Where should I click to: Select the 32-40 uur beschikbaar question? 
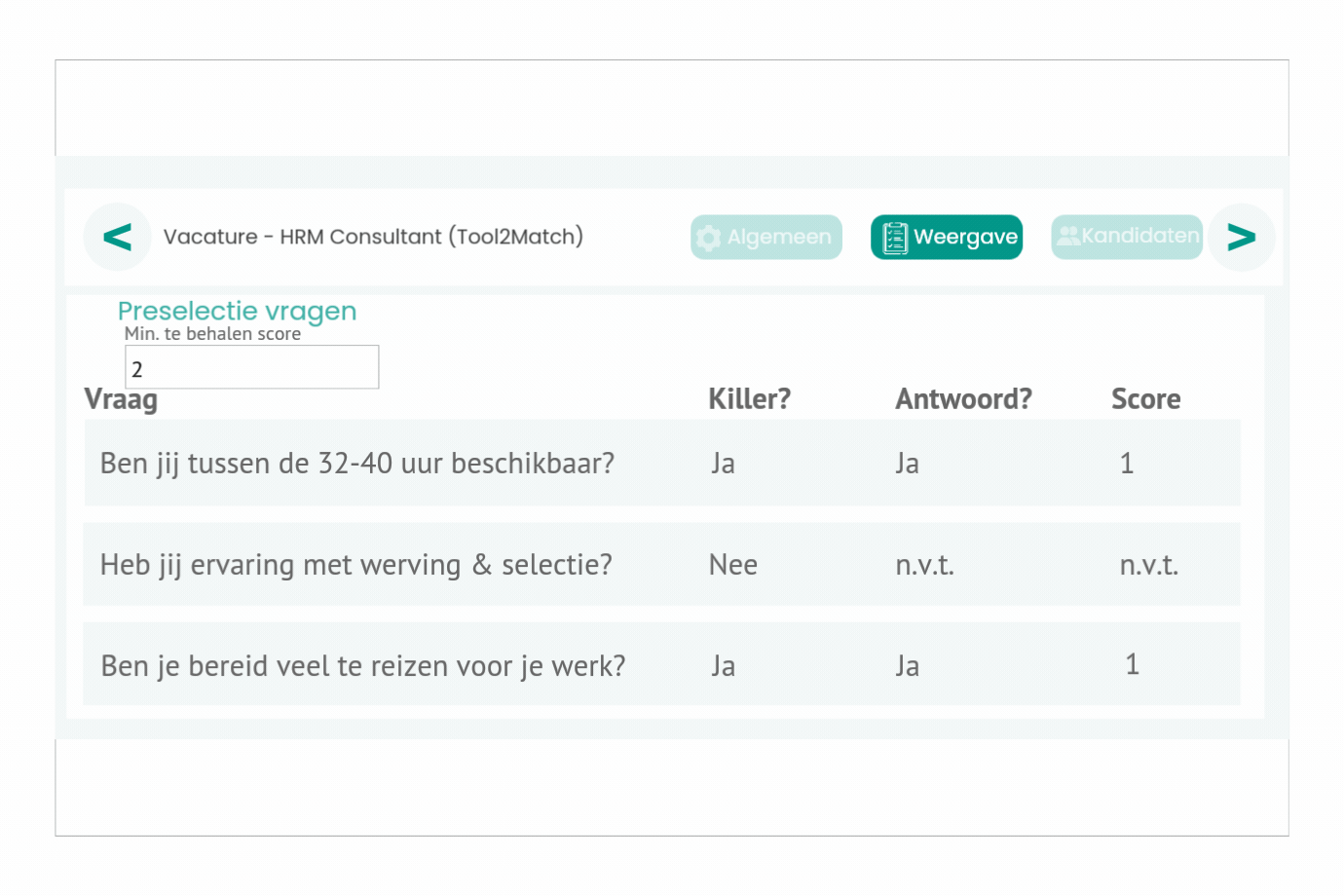pos(356,464)
